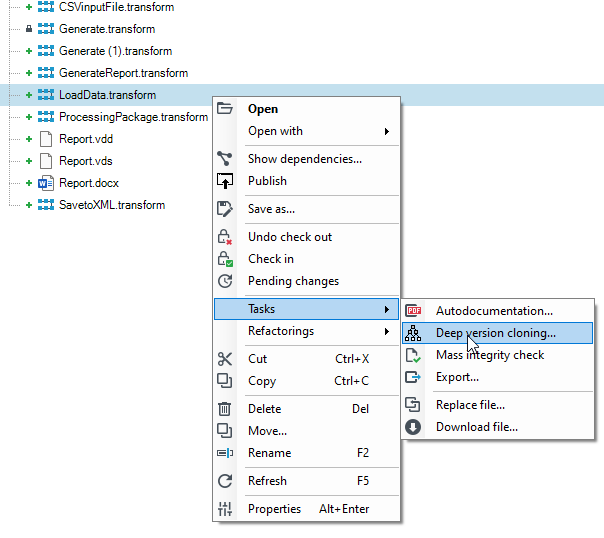Select Undo check out

(x=307, y=237)
